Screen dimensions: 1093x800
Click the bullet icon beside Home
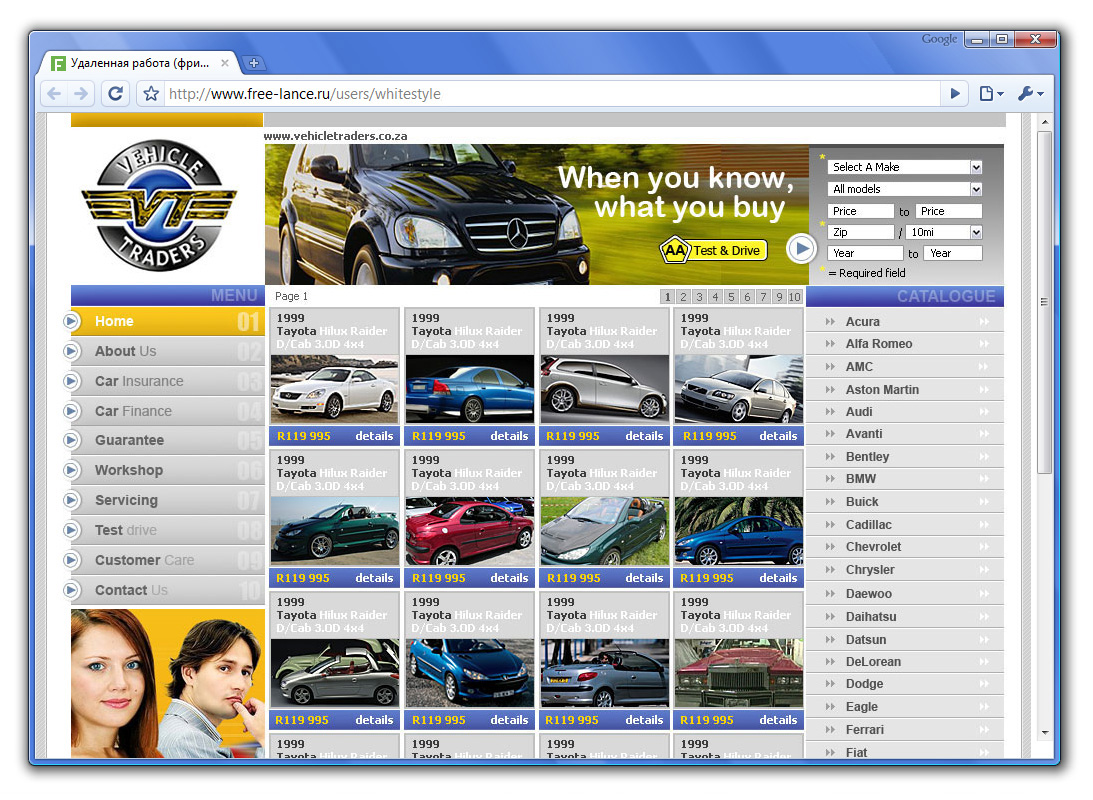(71, 321)
